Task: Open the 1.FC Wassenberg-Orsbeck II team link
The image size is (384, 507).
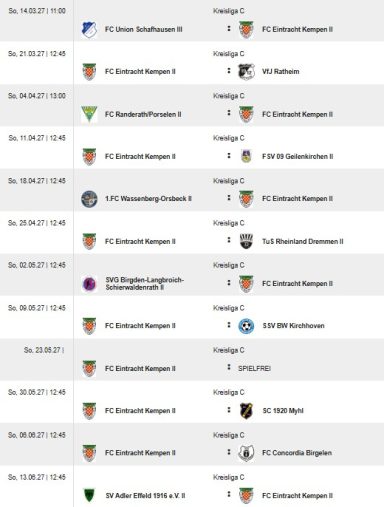Action: [x=148, y=199]
